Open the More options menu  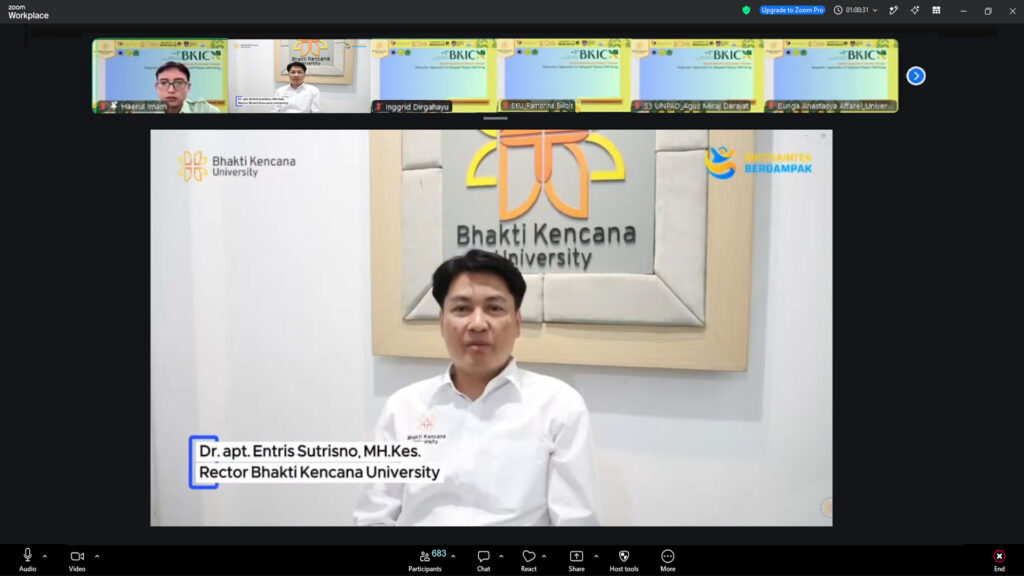pos(667,560)
